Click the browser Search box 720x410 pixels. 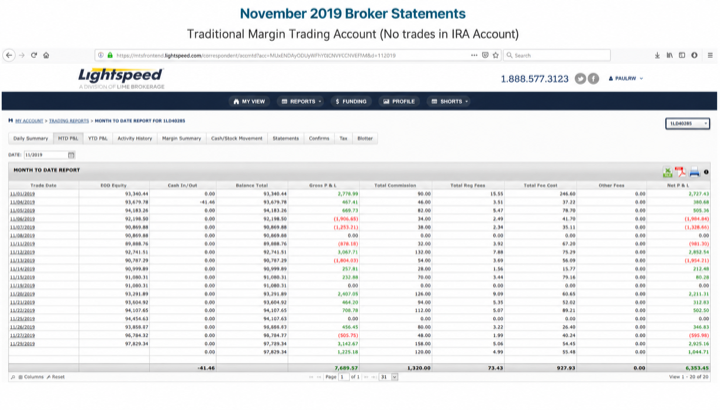[557, 55]
